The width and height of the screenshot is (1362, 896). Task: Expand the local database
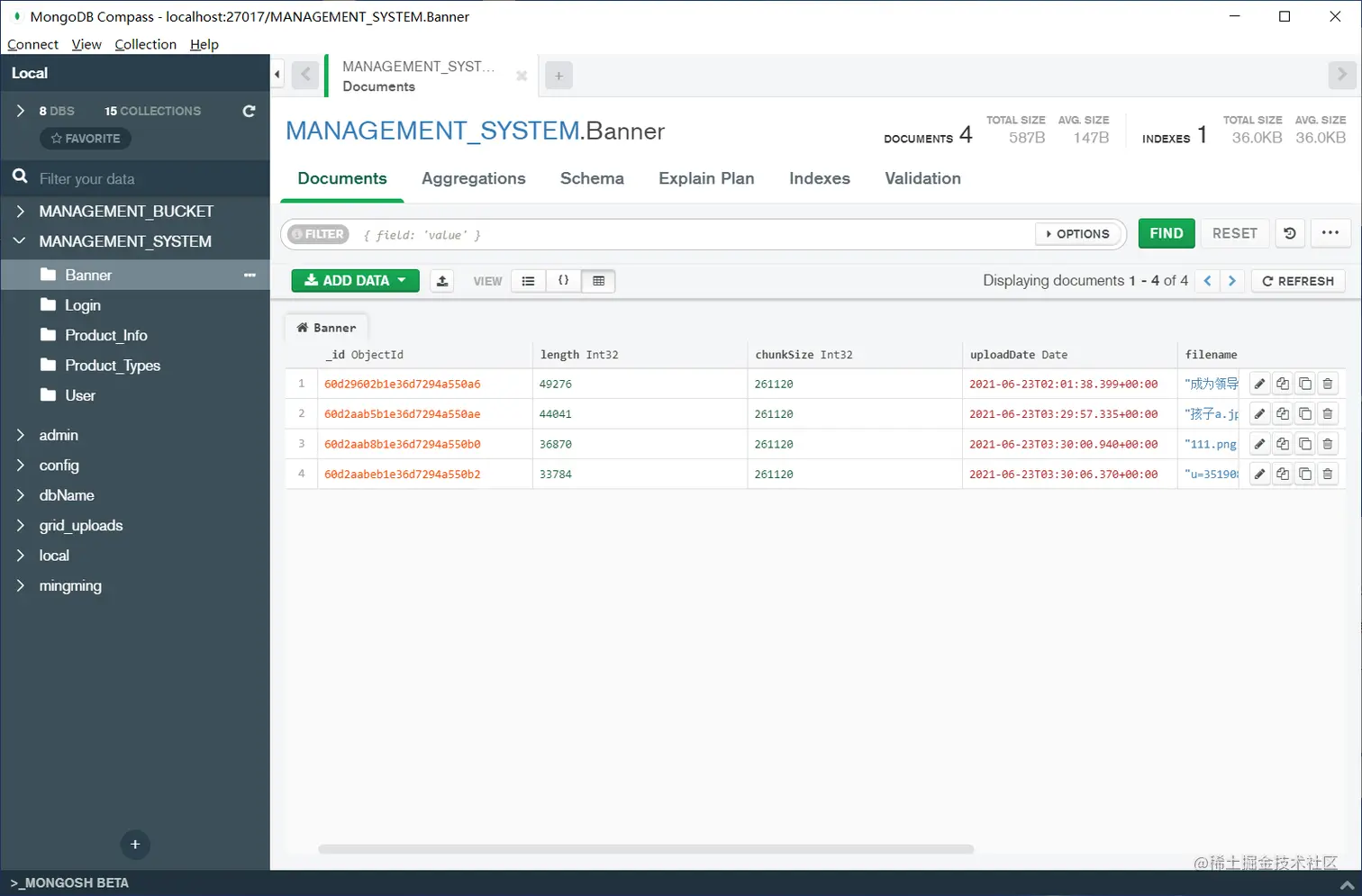click(x=20, y=556)
